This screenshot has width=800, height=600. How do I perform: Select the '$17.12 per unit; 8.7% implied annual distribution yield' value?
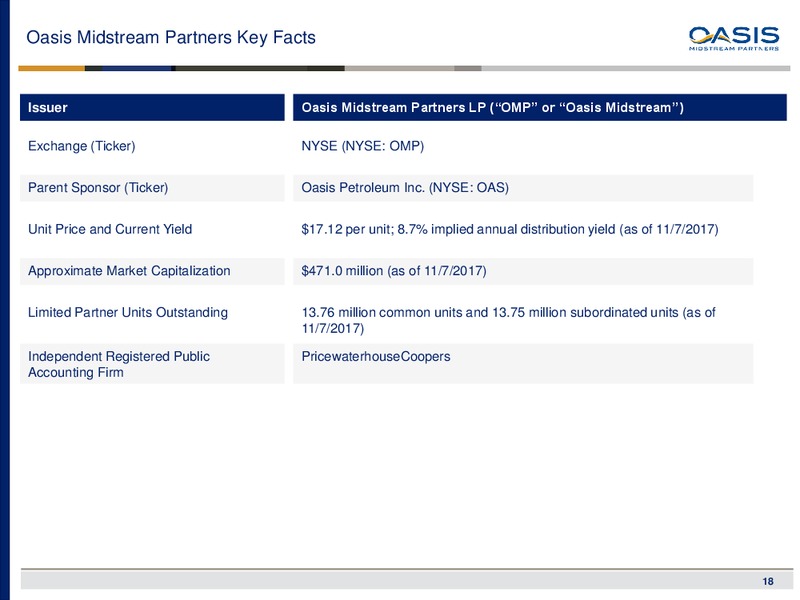point(458,229)
